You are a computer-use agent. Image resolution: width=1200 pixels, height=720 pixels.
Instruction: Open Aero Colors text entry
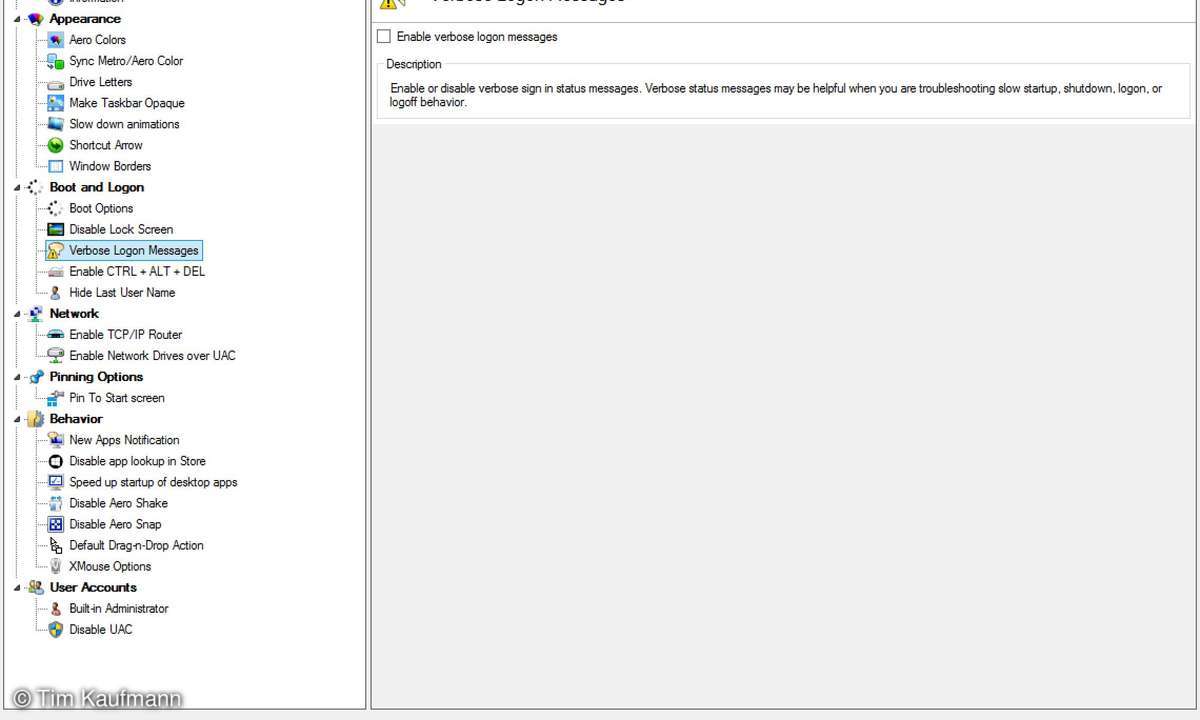(x=98, y=40)
